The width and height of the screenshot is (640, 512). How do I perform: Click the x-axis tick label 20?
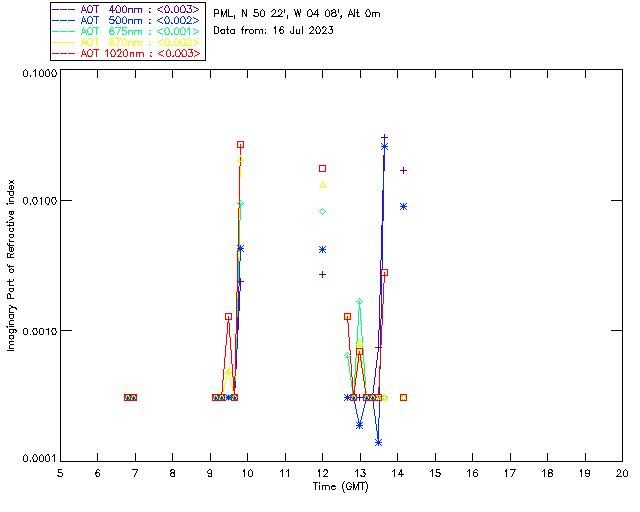click(x=622, y=473)
